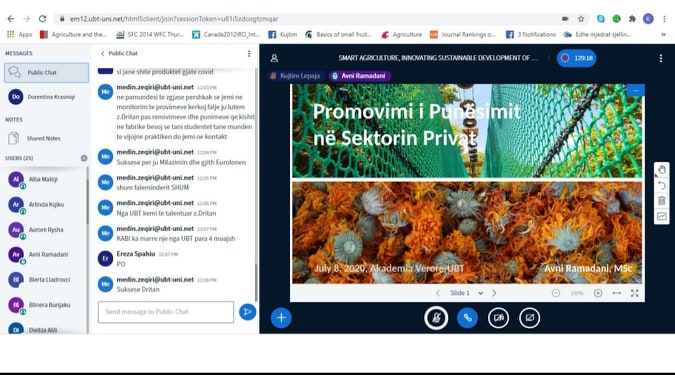Open the Public Chat options menu
The image size is (675, 375).
tap(249, 53)
